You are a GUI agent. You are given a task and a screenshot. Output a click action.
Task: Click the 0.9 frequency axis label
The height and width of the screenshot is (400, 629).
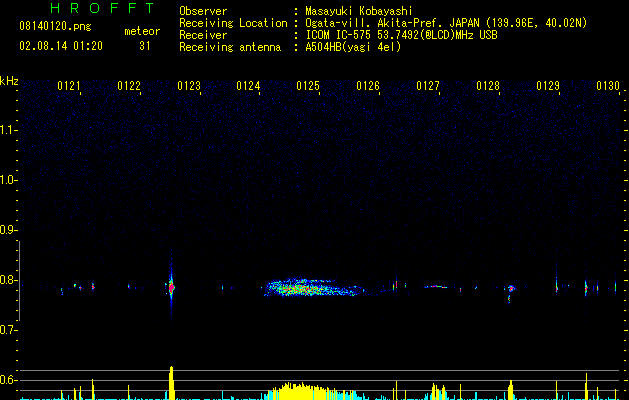tap(8, 230)
